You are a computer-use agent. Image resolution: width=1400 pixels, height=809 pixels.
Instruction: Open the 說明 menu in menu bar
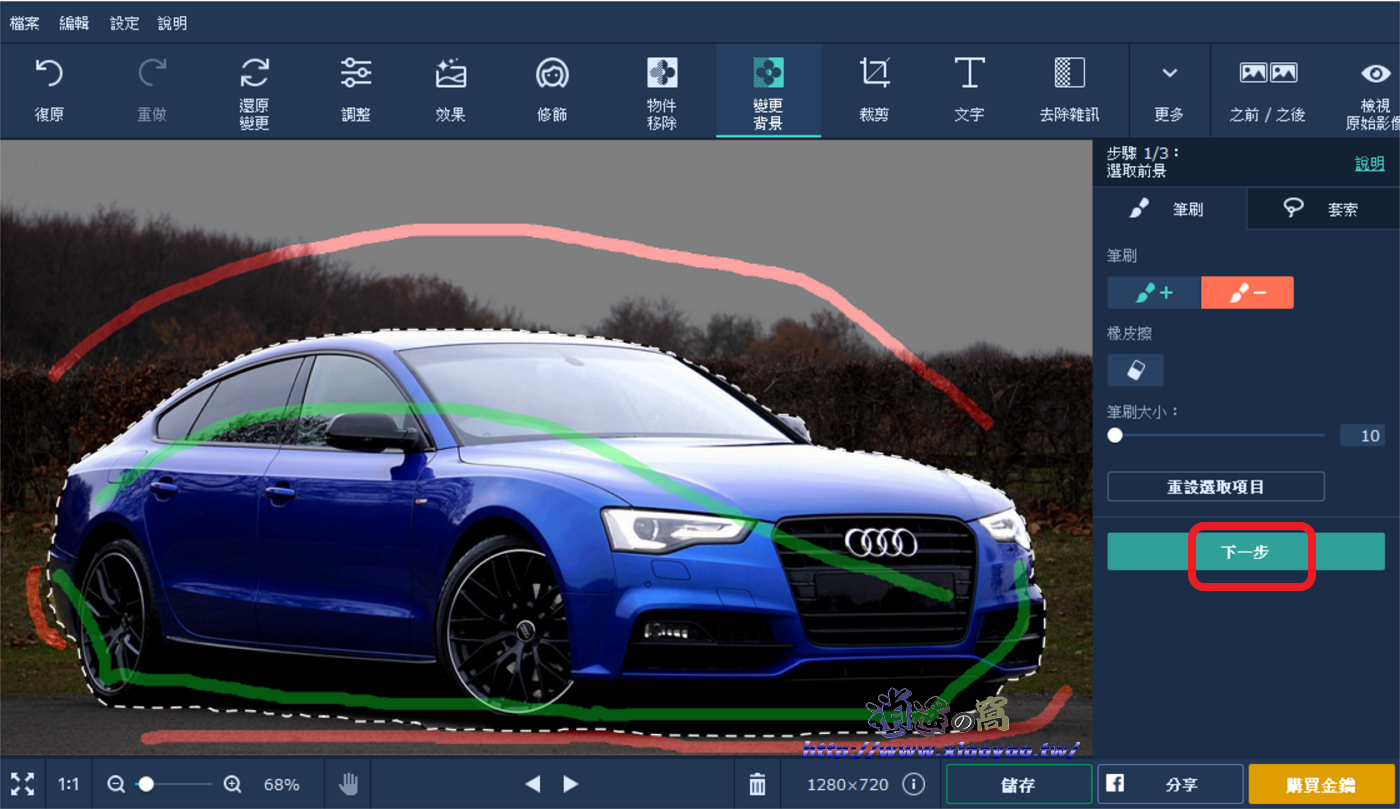point(172,23)
